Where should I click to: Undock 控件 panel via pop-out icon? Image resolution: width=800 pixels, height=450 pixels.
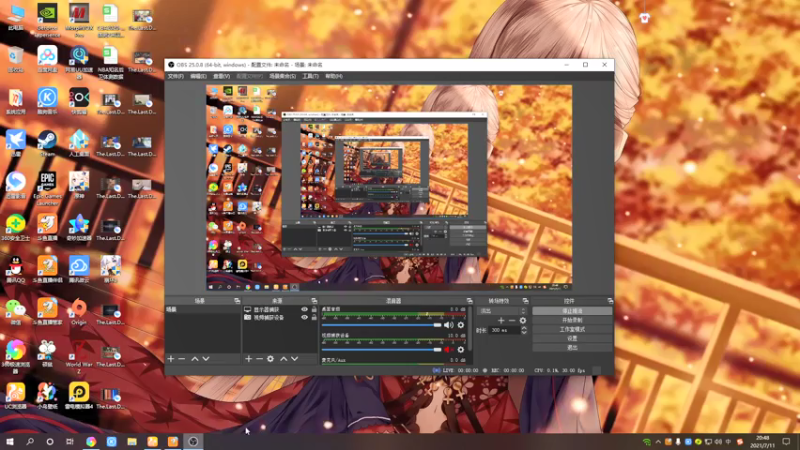(x=610, y=301)
